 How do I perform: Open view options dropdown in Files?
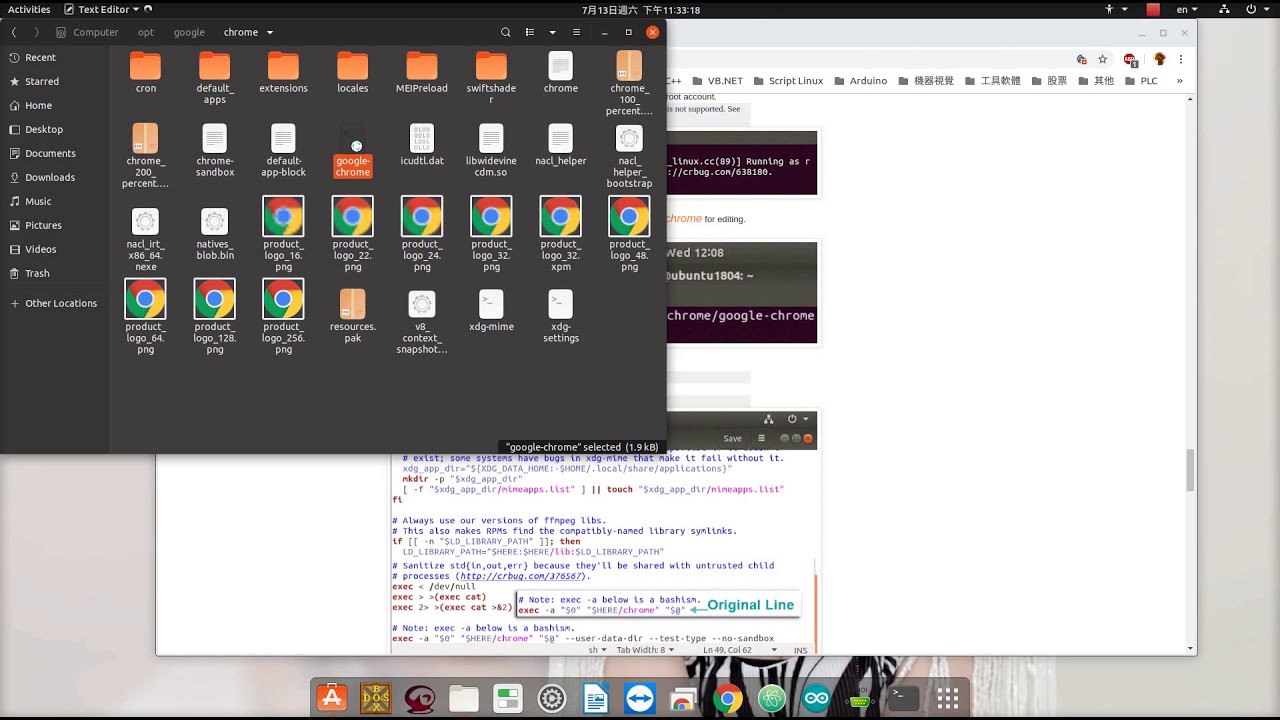coord(552,32)
